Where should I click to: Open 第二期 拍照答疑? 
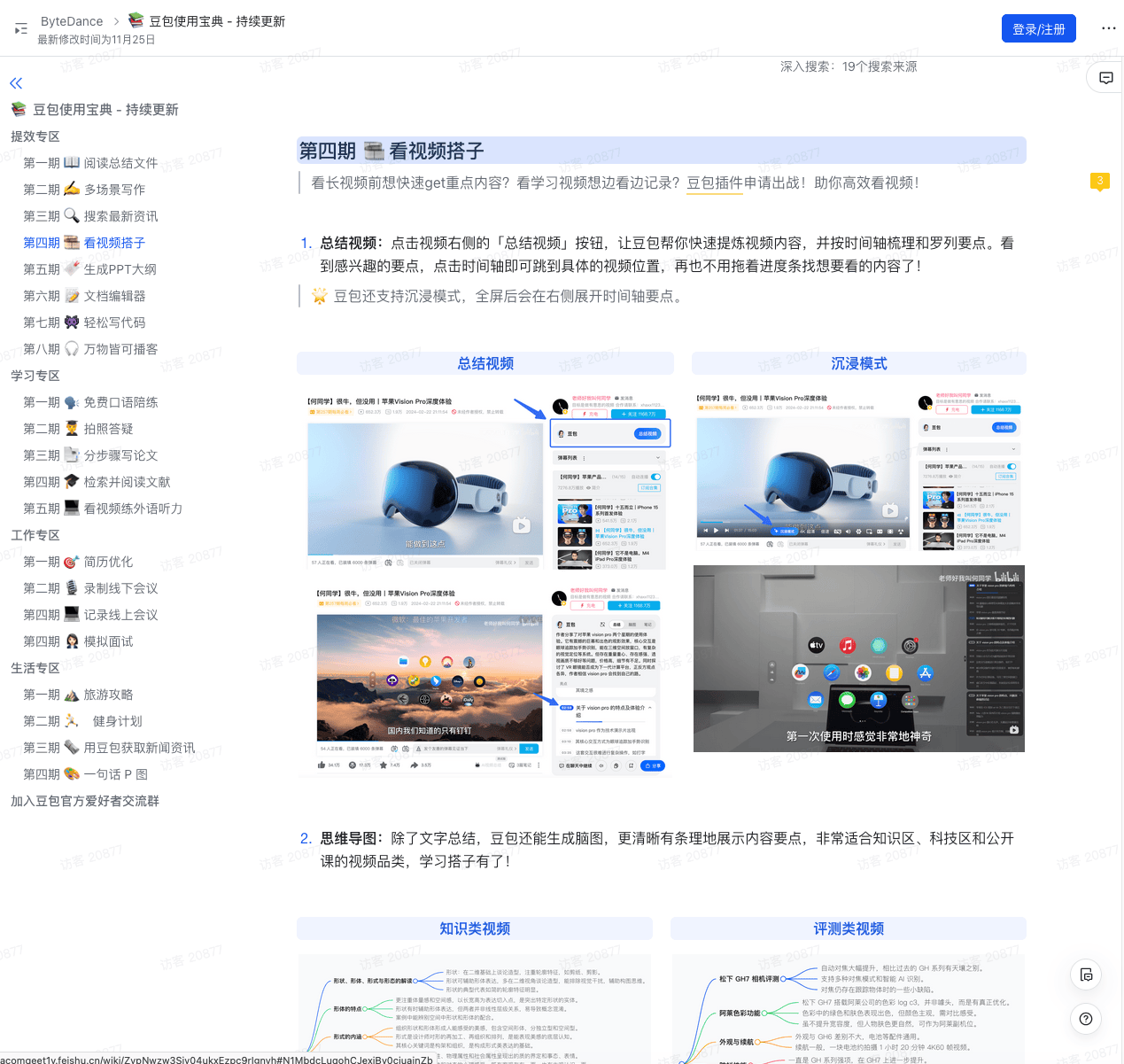pyautogui.click(x=78, y=429)
